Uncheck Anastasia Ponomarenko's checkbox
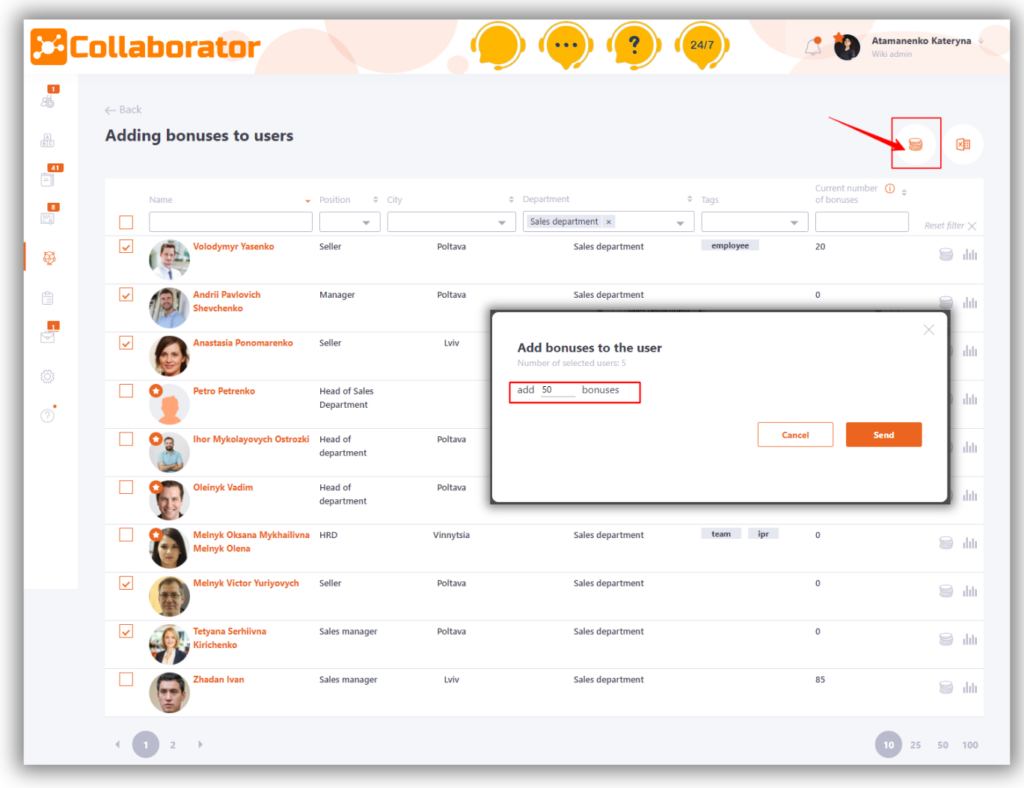Viewport: 1024px width, 788px height. pos(126,343)
